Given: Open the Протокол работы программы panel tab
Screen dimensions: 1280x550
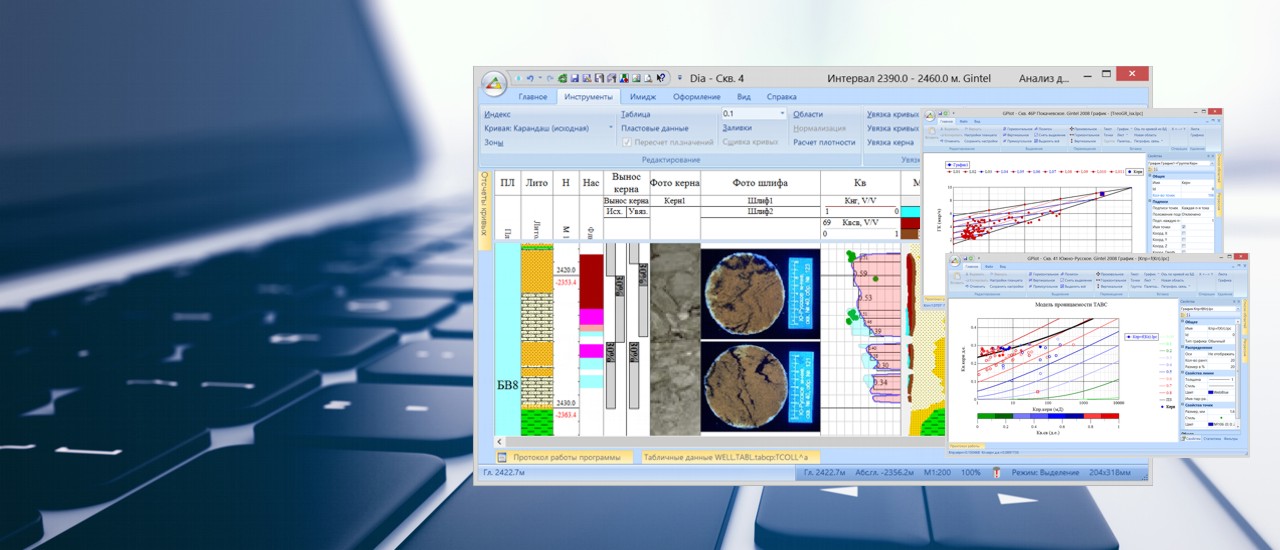Looking at the screenshot, I should point(566,457).
